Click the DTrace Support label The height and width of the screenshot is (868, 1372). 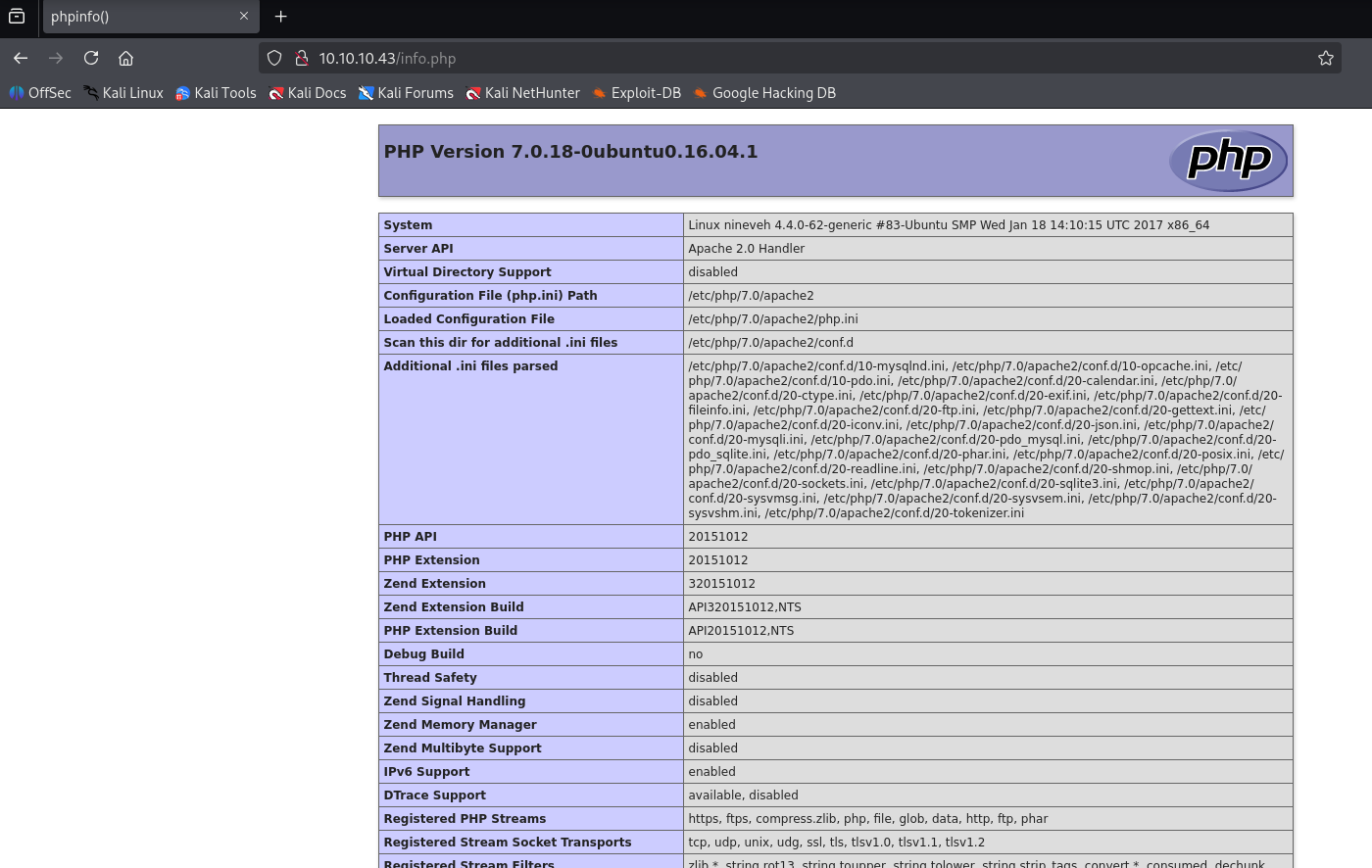pyautogui.click(x=435, y=796)
